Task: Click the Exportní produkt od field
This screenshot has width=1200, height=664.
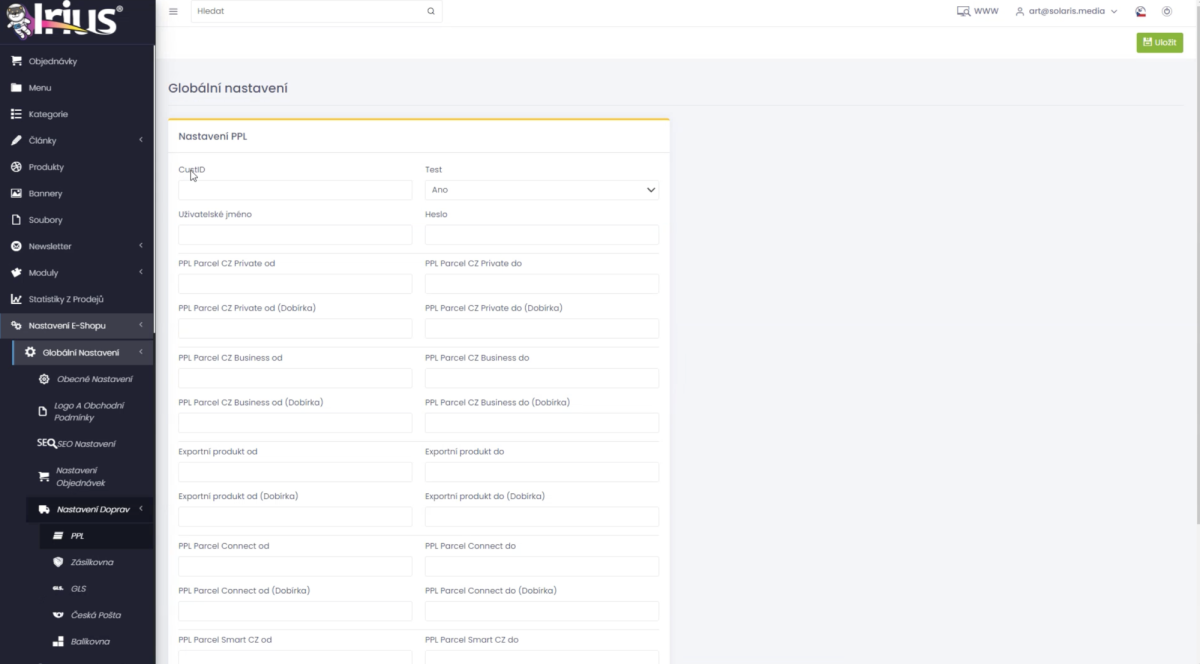Action: coord(295,472)
